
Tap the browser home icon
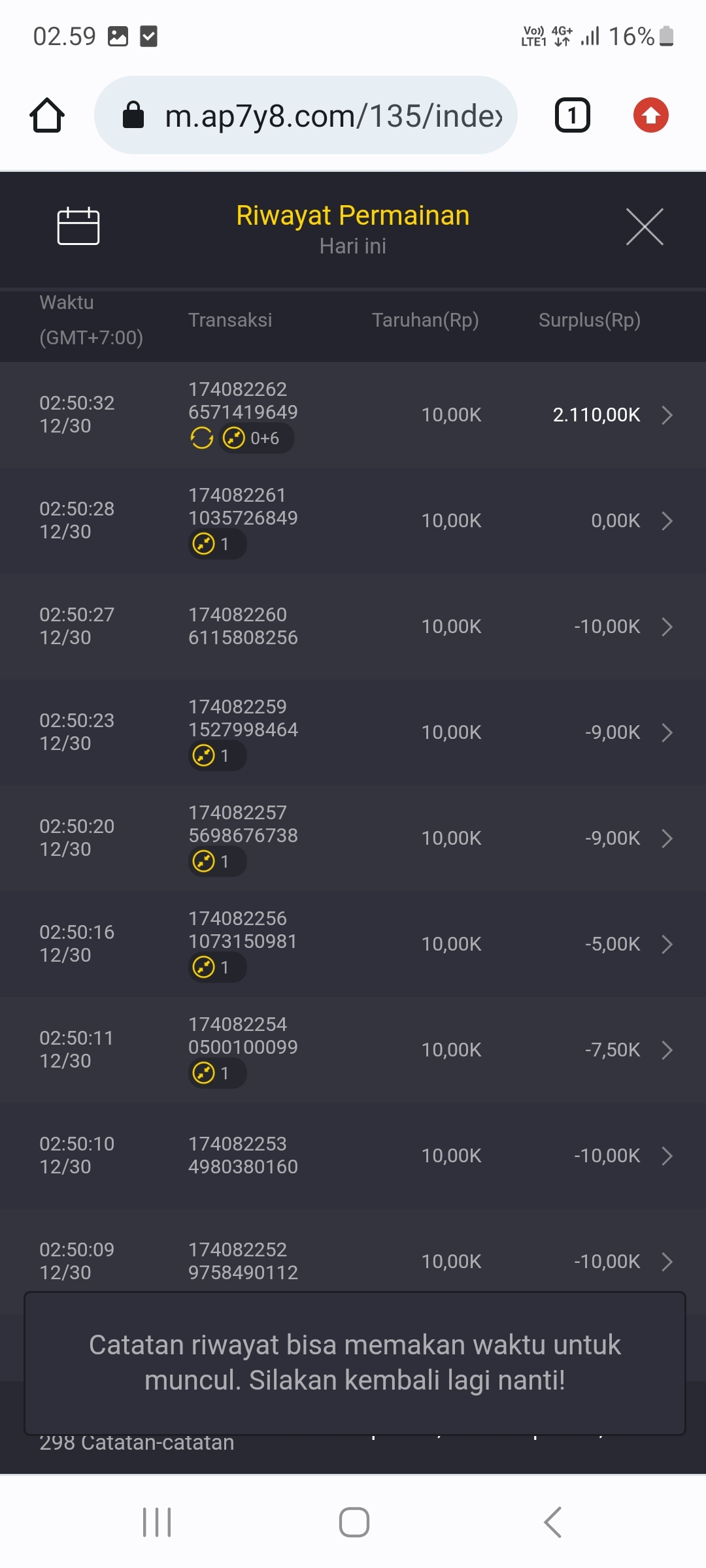47,116
